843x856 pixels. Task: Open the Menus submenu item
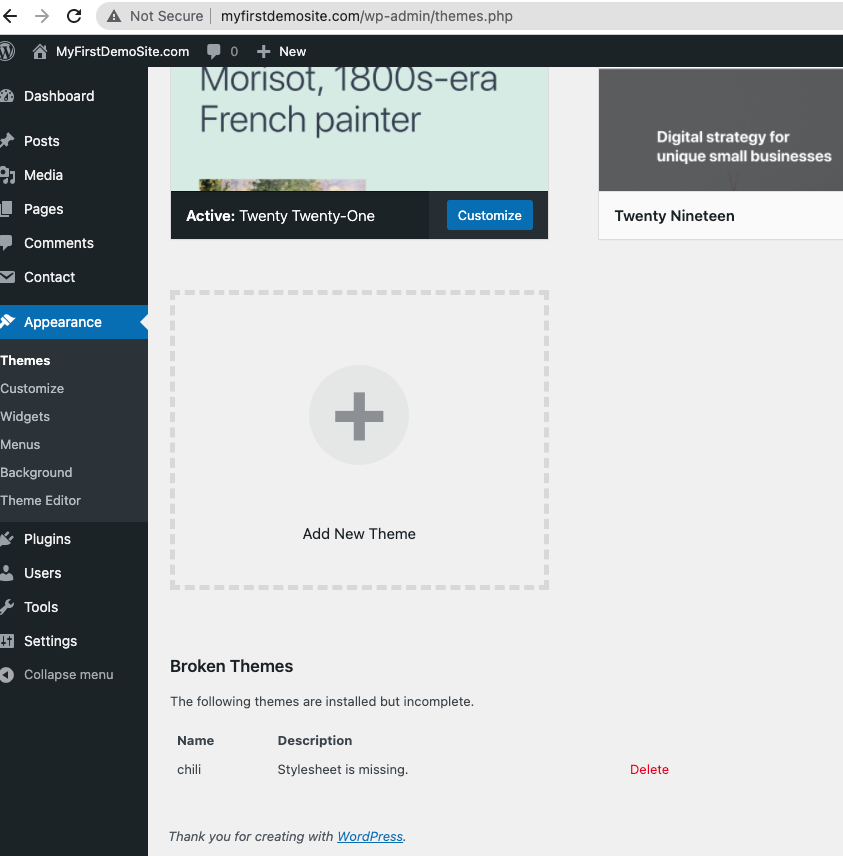(20, 444)
